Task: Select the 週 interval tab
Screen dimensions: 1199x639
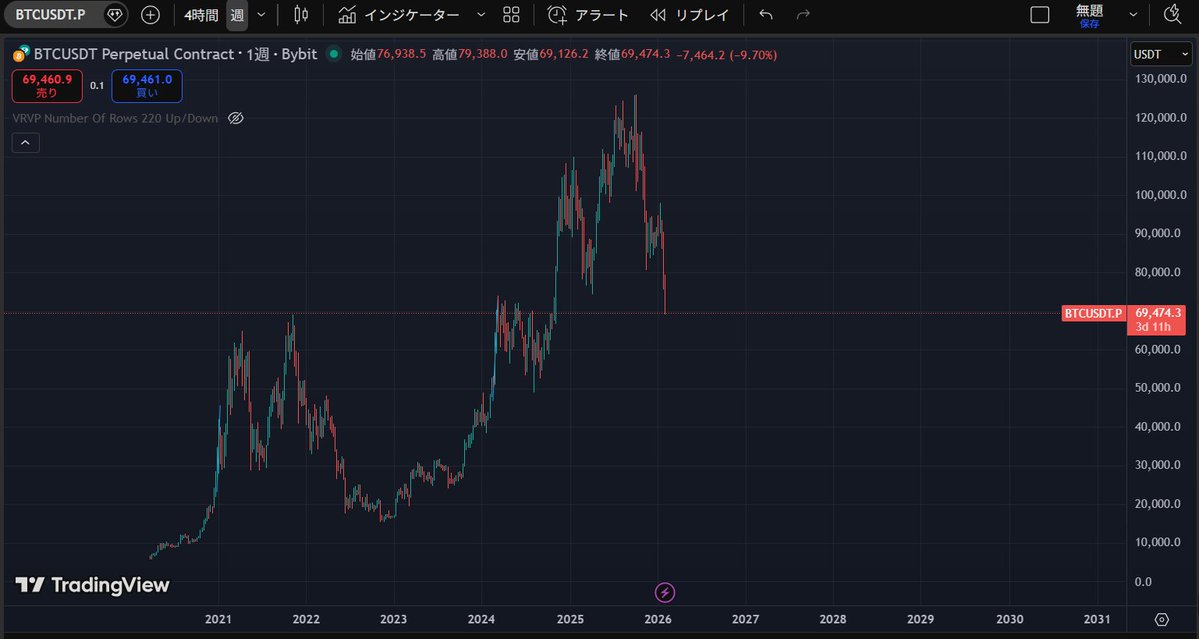Action: [235, 15]
